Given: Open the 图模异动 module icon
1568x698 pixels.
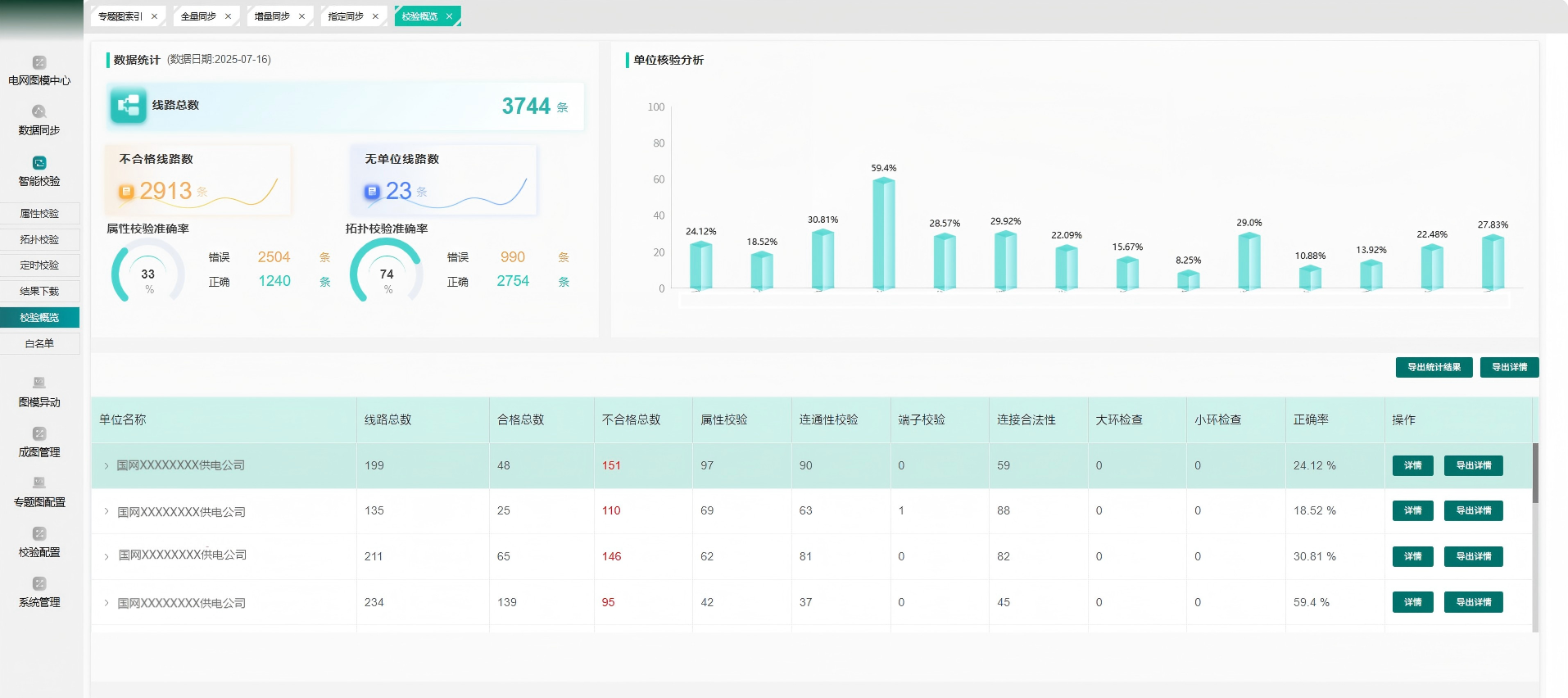Looking at the screenshot, I should coord(39,383).
